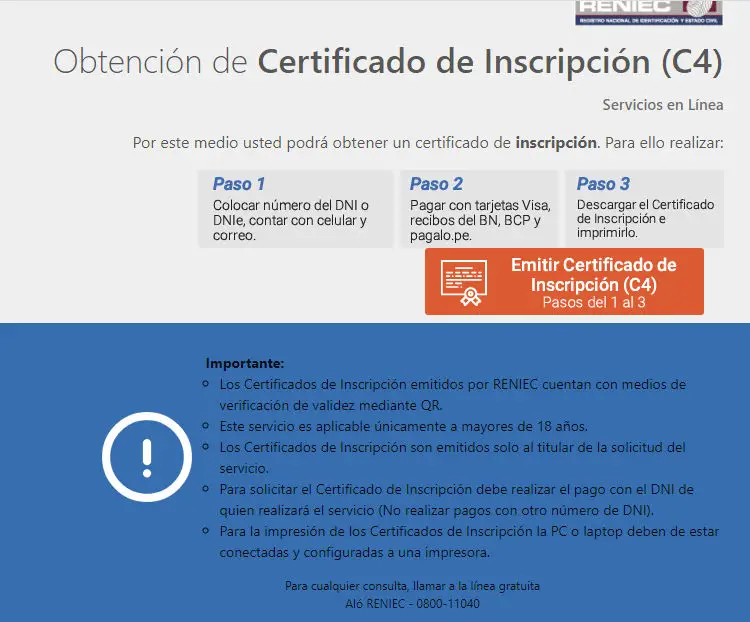
Task: Click the page title Obtención de Certificado de Inscripción
Action: pyautogui.click(x=388, y=61)
